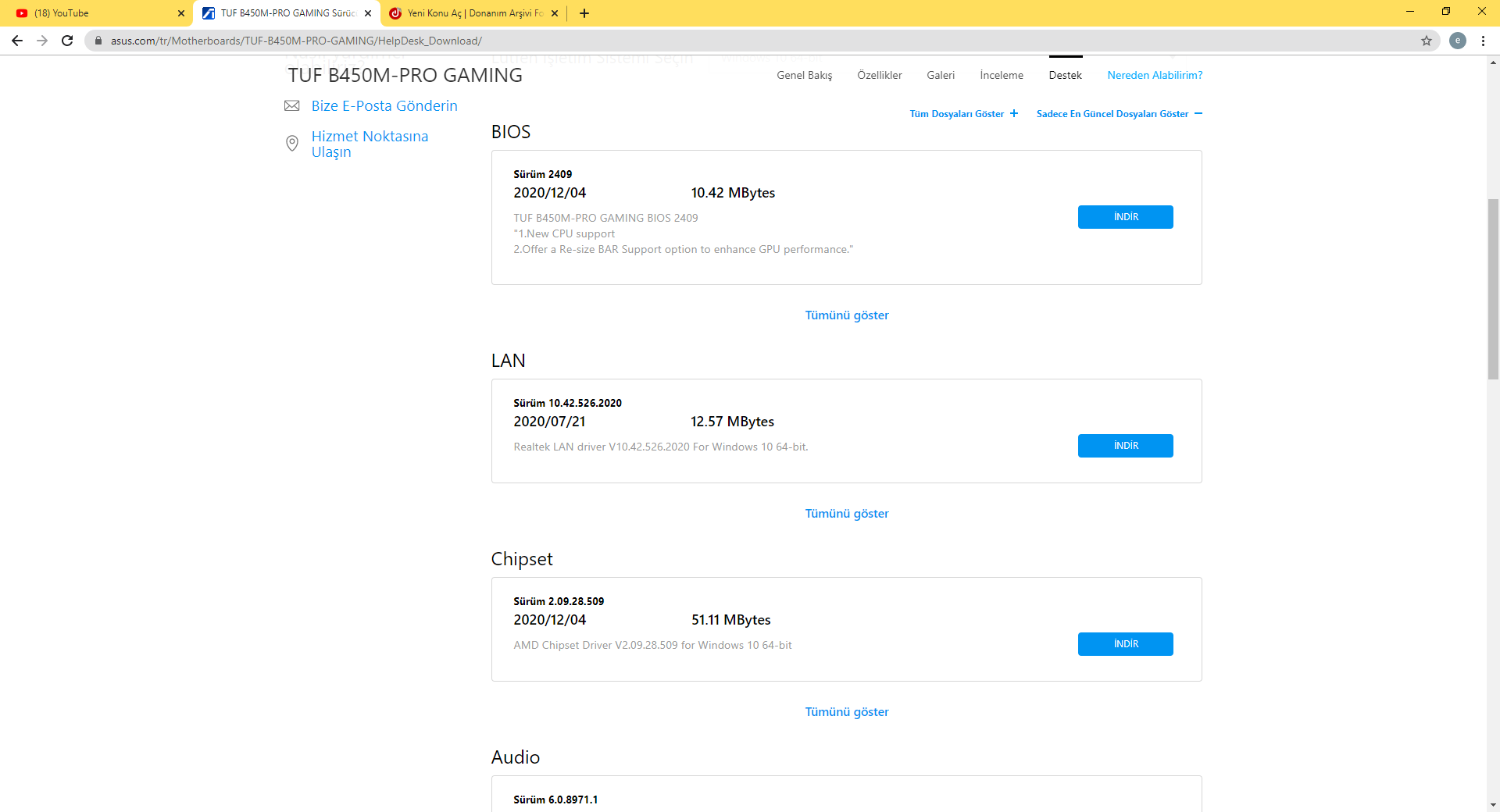This screenshot has width=1500, height=812.
Task: Open Hizmet Noktasına Ulaşın link
Action: point(370,144)
